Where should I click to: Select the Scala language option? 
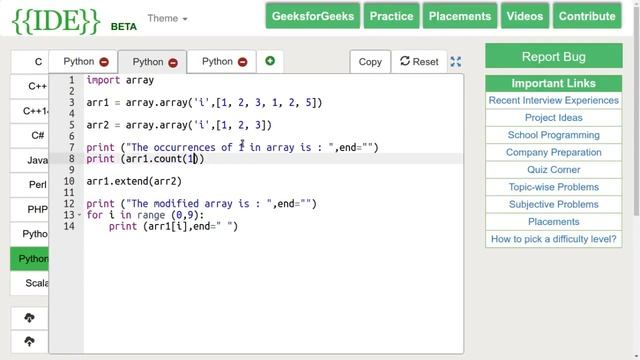[x=29, y=283]
